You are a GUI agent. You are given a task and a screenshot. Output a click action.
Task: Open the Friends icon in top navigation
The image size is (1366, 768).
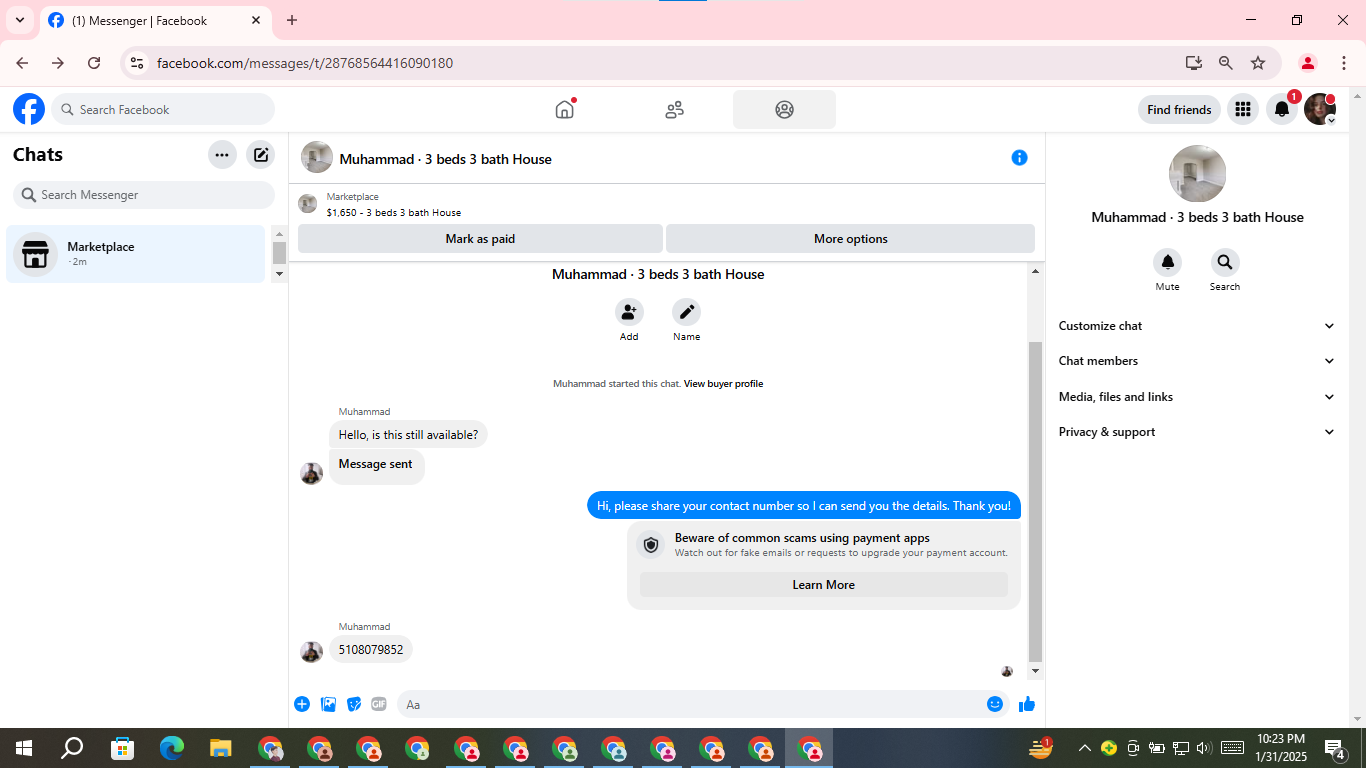tap(675, 110)
